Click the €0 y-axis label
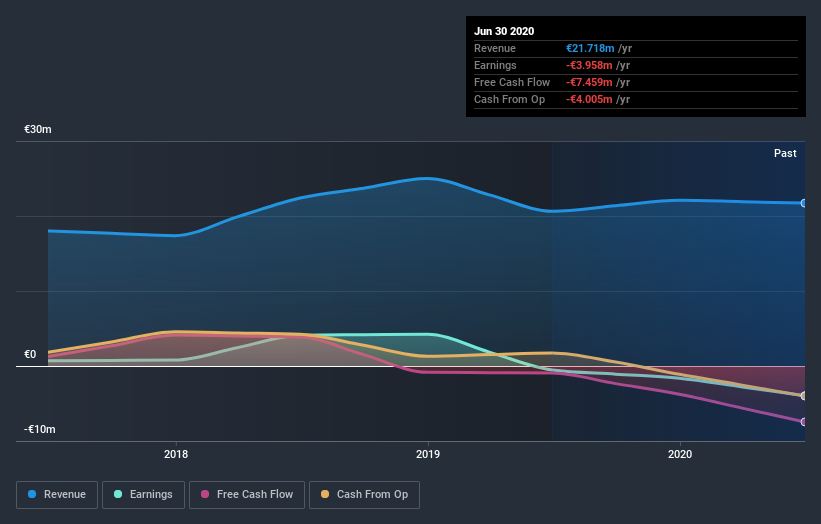This screenshot has height=524, width=821. click(x=30, y=354)
